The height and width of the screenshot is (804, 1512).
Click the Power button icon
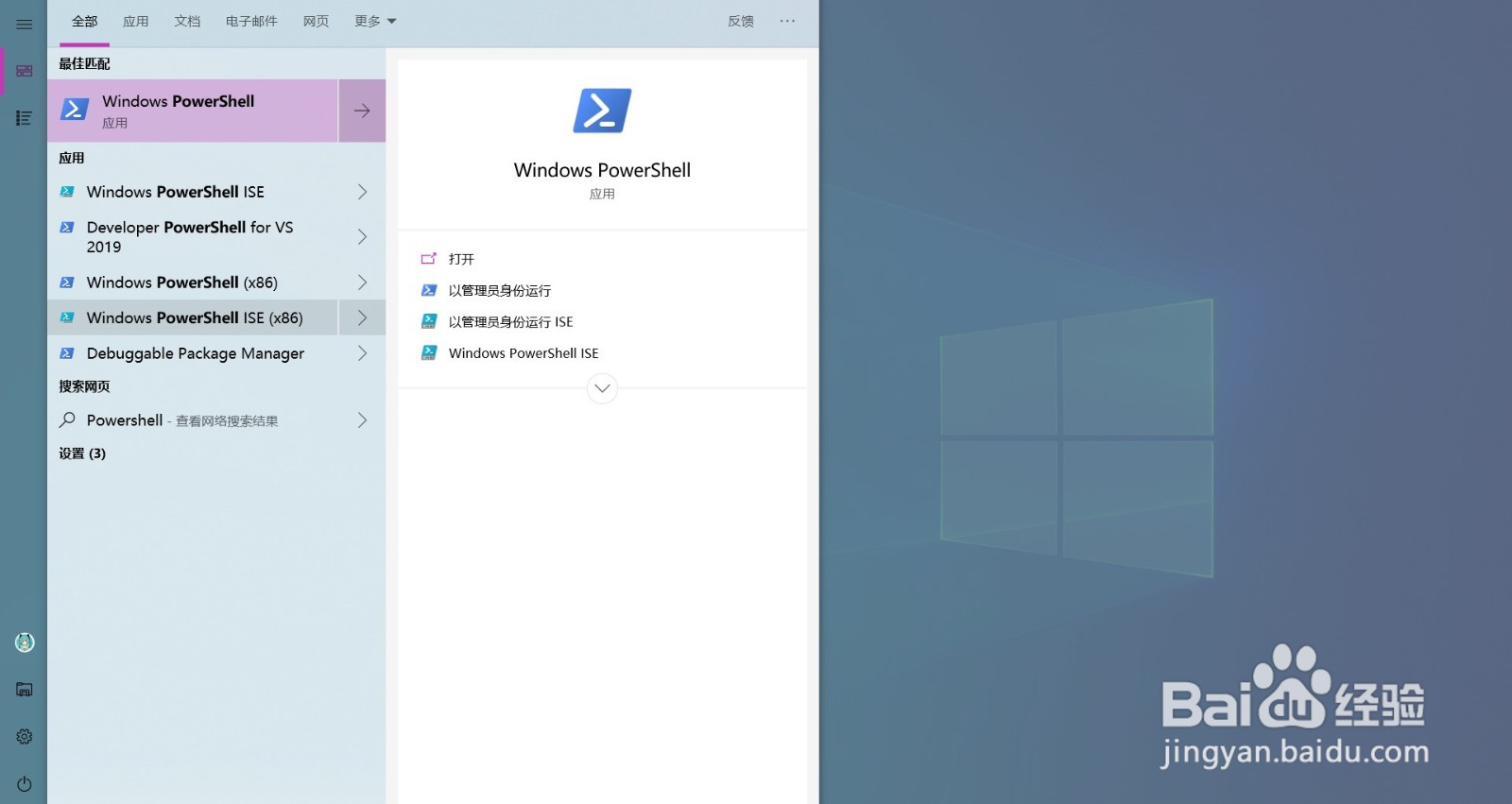(25, 784)
